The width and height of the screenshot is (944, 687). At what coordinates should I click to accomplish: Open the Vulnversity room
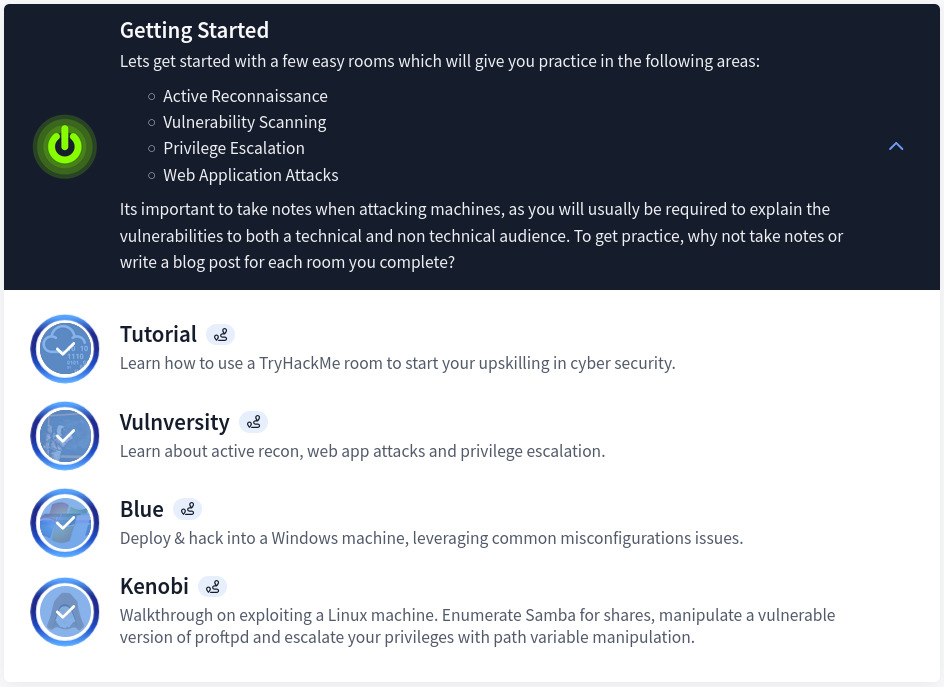pos(174,422)
